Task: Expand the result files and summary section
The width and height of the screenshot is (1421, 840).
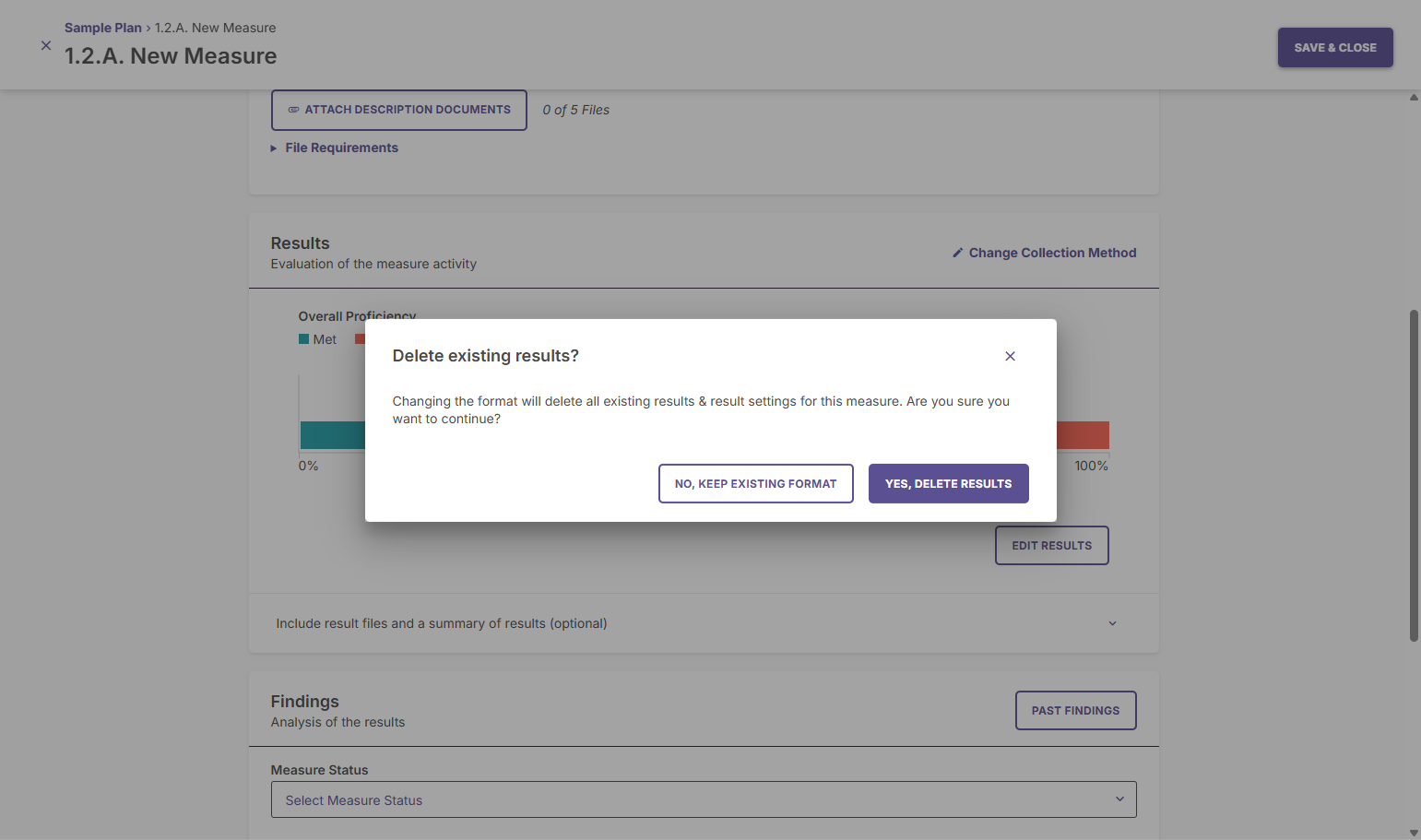Action: pyautogui.click(x=704, y=623)
